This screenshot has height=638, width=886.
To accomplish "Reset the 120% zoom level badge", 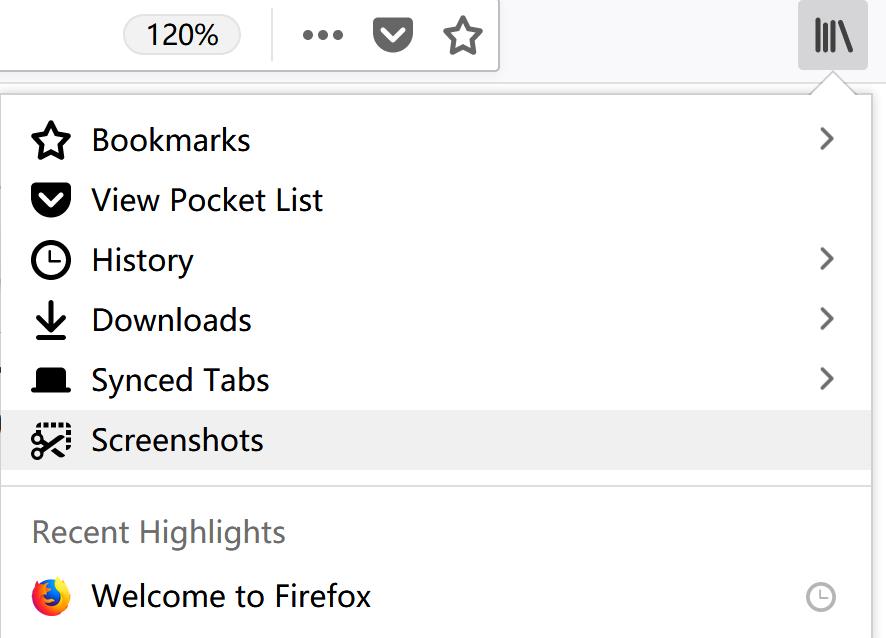I will click(182, 36).
